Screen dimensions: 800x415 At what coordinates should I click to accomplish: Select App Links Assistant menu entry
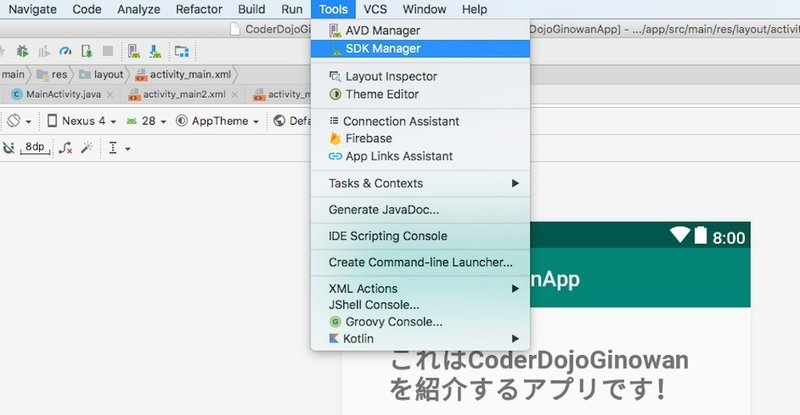420,156
